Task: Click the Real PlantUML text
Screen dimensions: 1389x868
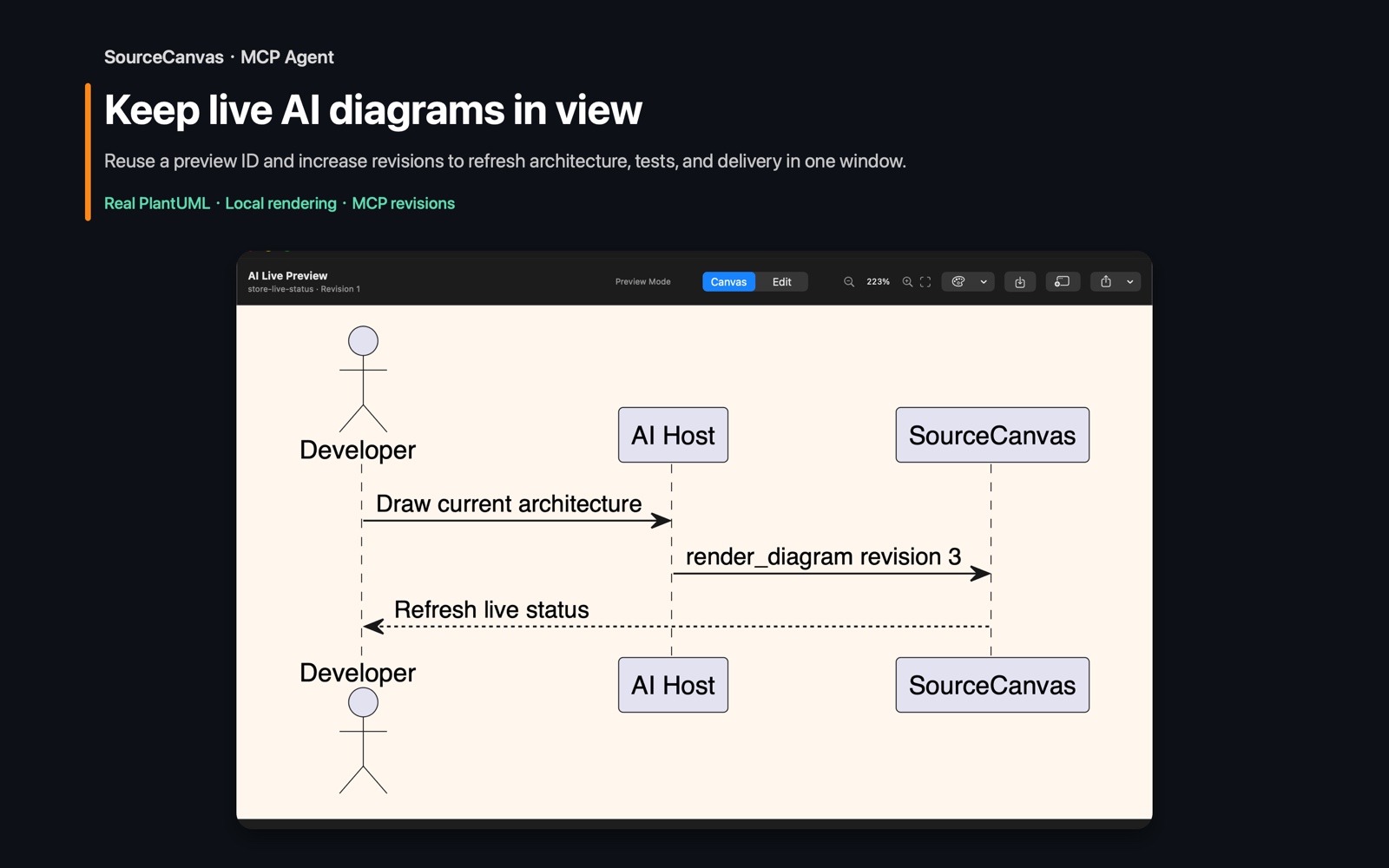Action: pyautogui.click(x=157, y=203)
